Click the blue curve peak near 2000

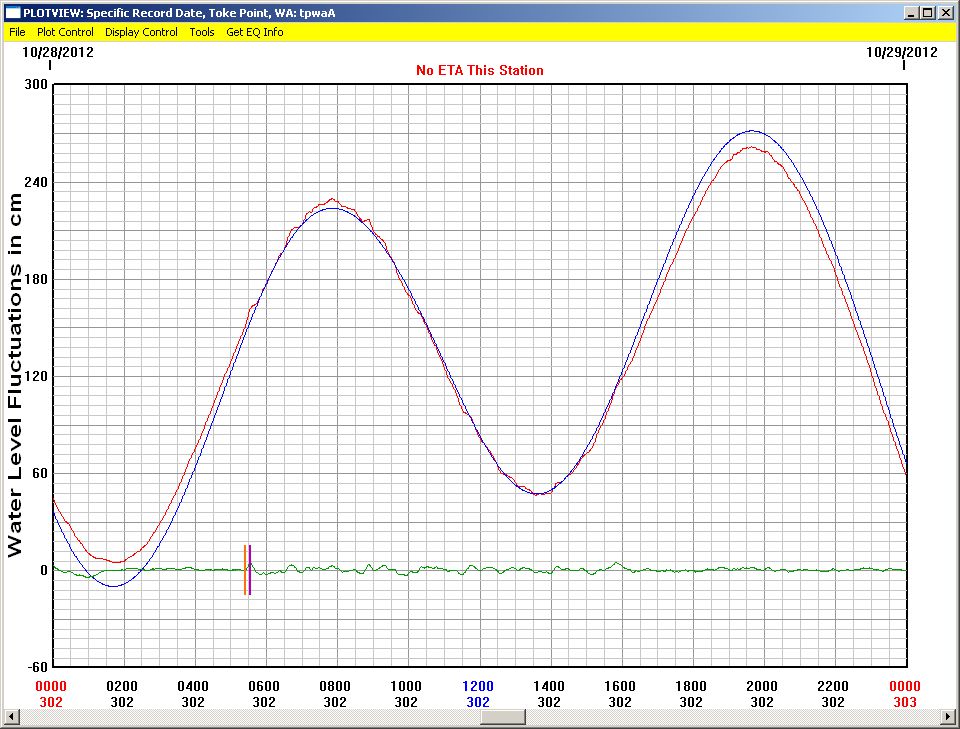click(x=752, y=131)
